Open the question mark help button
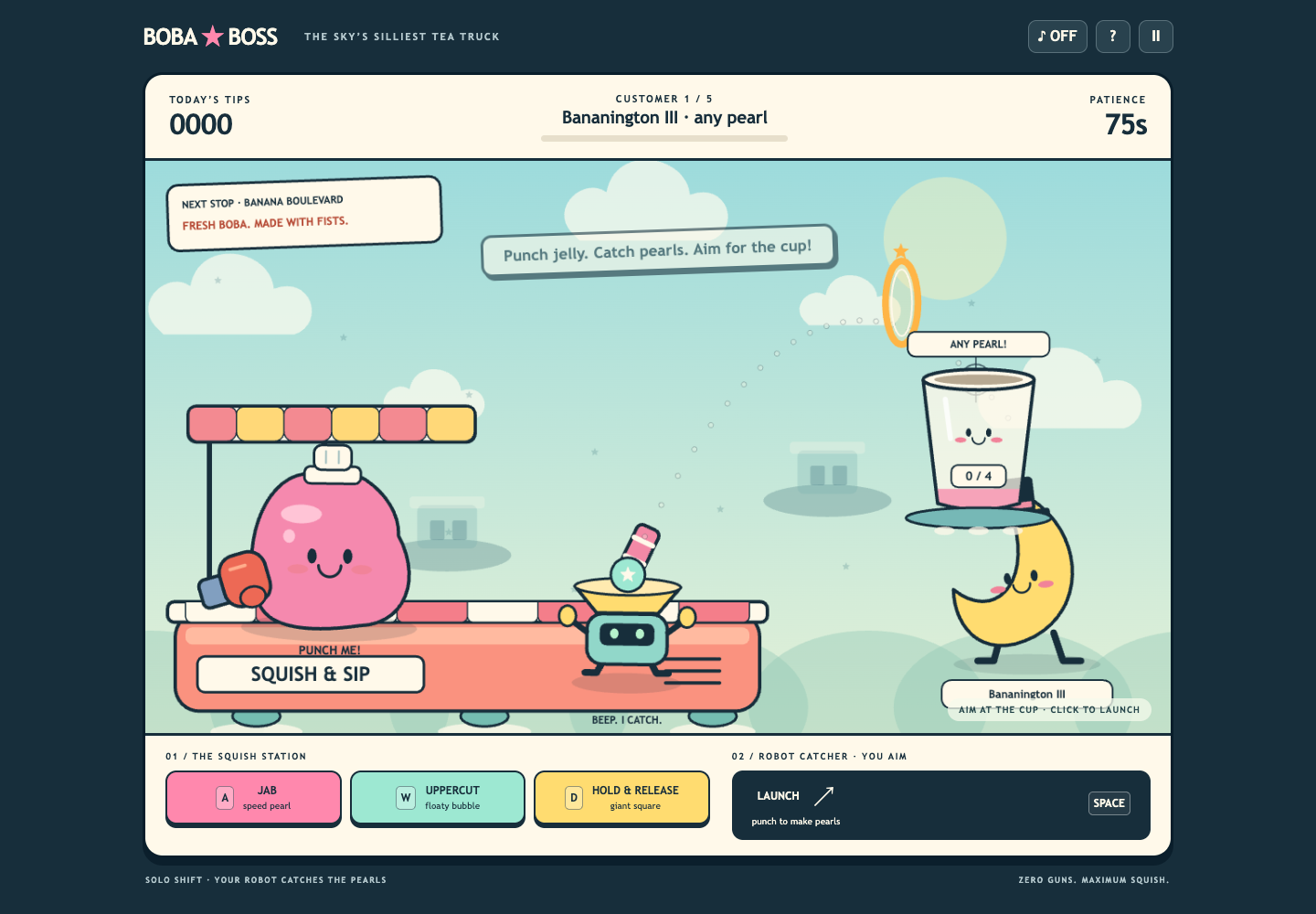 [x=1113, y=37]
